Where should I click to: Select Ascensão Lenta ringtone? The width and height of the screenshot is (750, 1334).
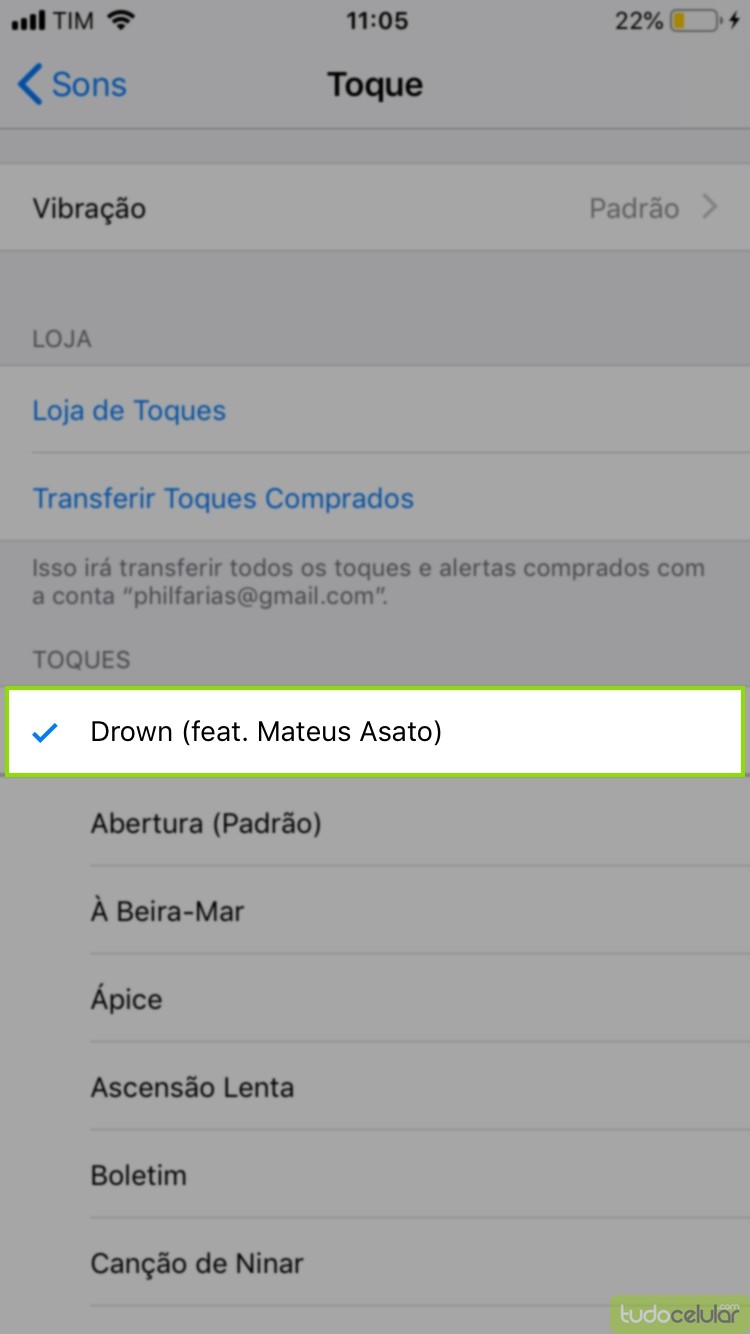coord(192,1087)
